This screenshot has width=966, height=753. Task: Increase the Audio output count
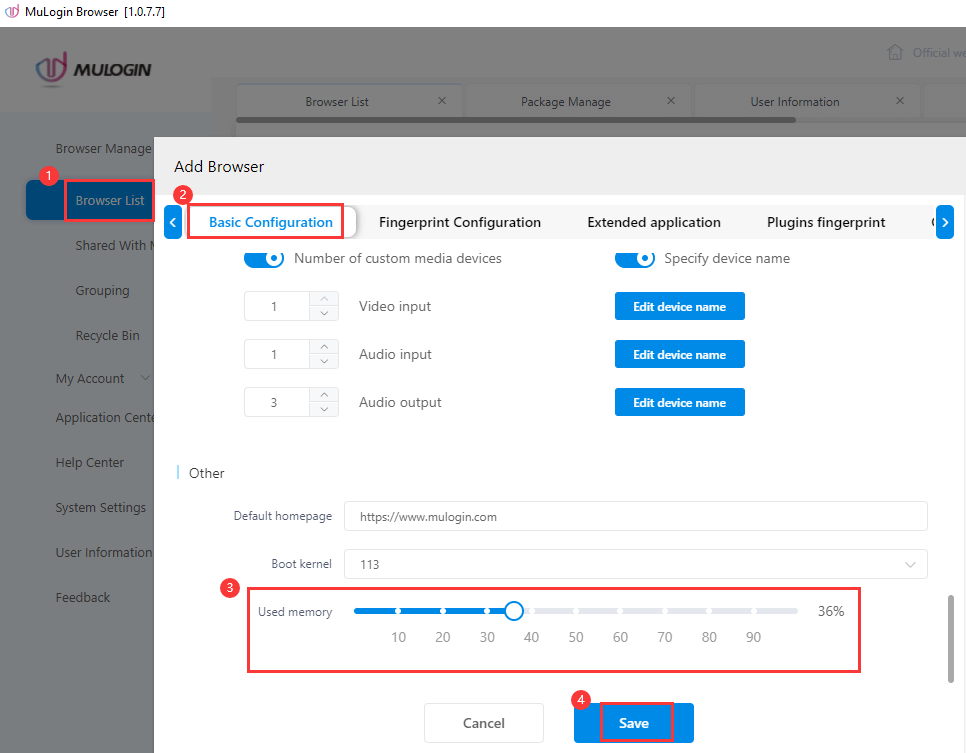click(324, 395)
